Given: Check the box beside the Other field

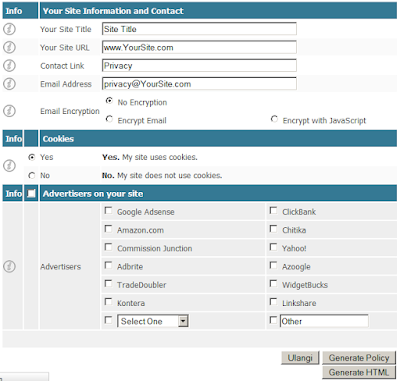Looking at the screenshot, I should (x=273, y=320).
